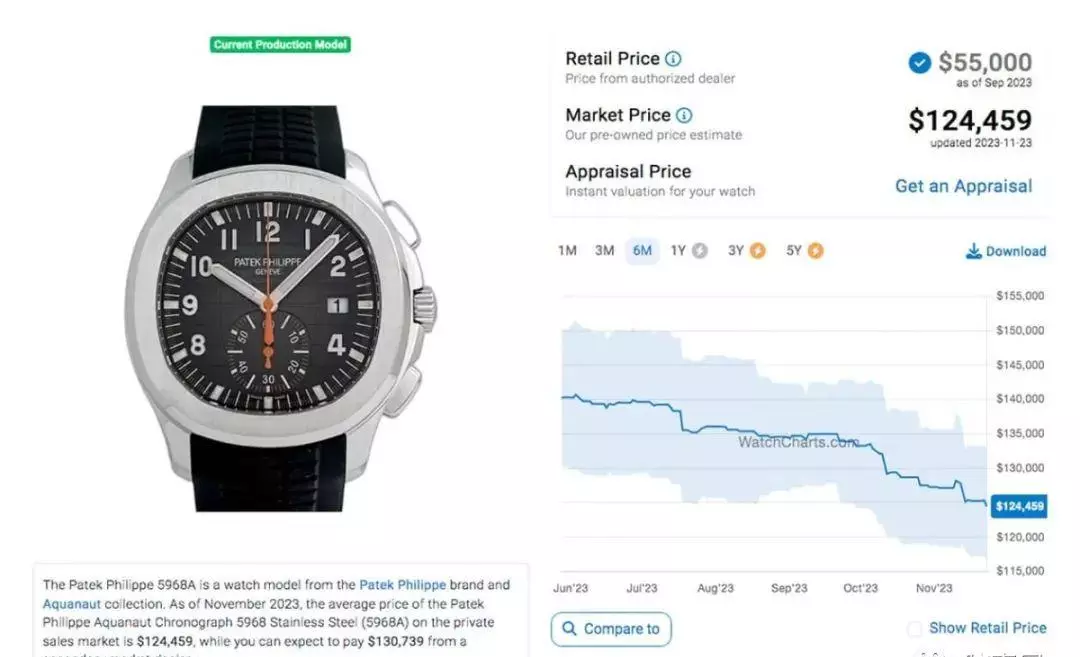The height and width of the screenshot is (657, 1080).
Task: Click the 1Y premium lock icon
Action: (x=700, y=251)
